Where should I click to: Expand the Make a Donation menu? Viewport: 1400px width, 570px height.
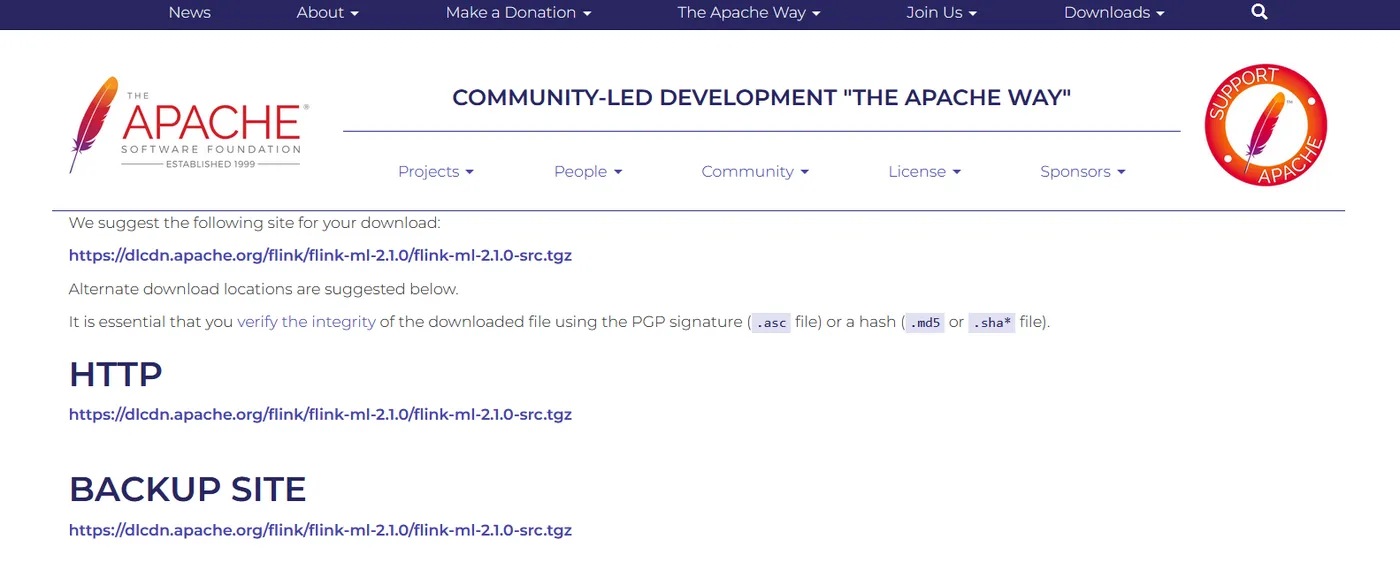coord(518,13)
